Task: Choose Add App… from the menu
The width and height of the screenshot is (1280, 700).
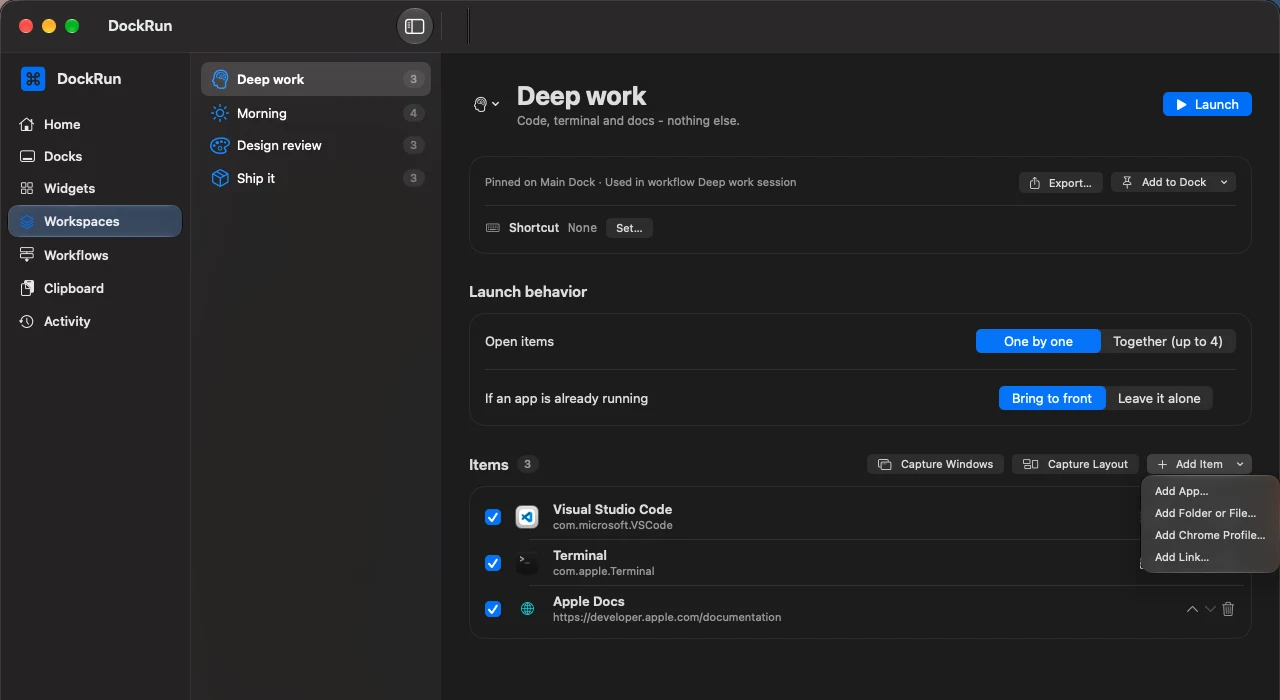Action: (1209, 491)
